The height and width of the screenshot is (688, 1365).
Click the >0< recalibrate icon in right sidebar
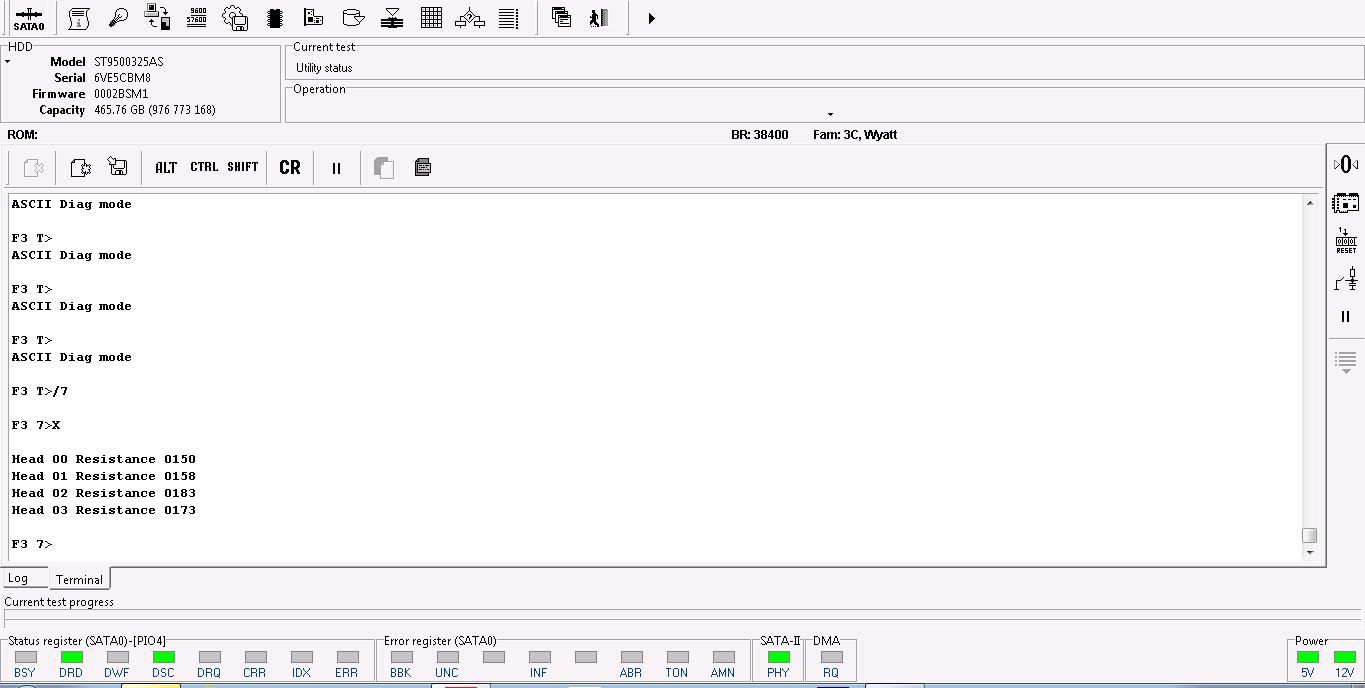tap(1346, 164)
